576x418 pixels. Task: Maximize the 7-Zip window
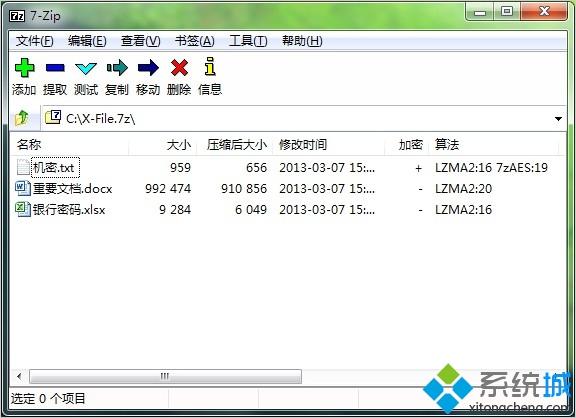507,12
